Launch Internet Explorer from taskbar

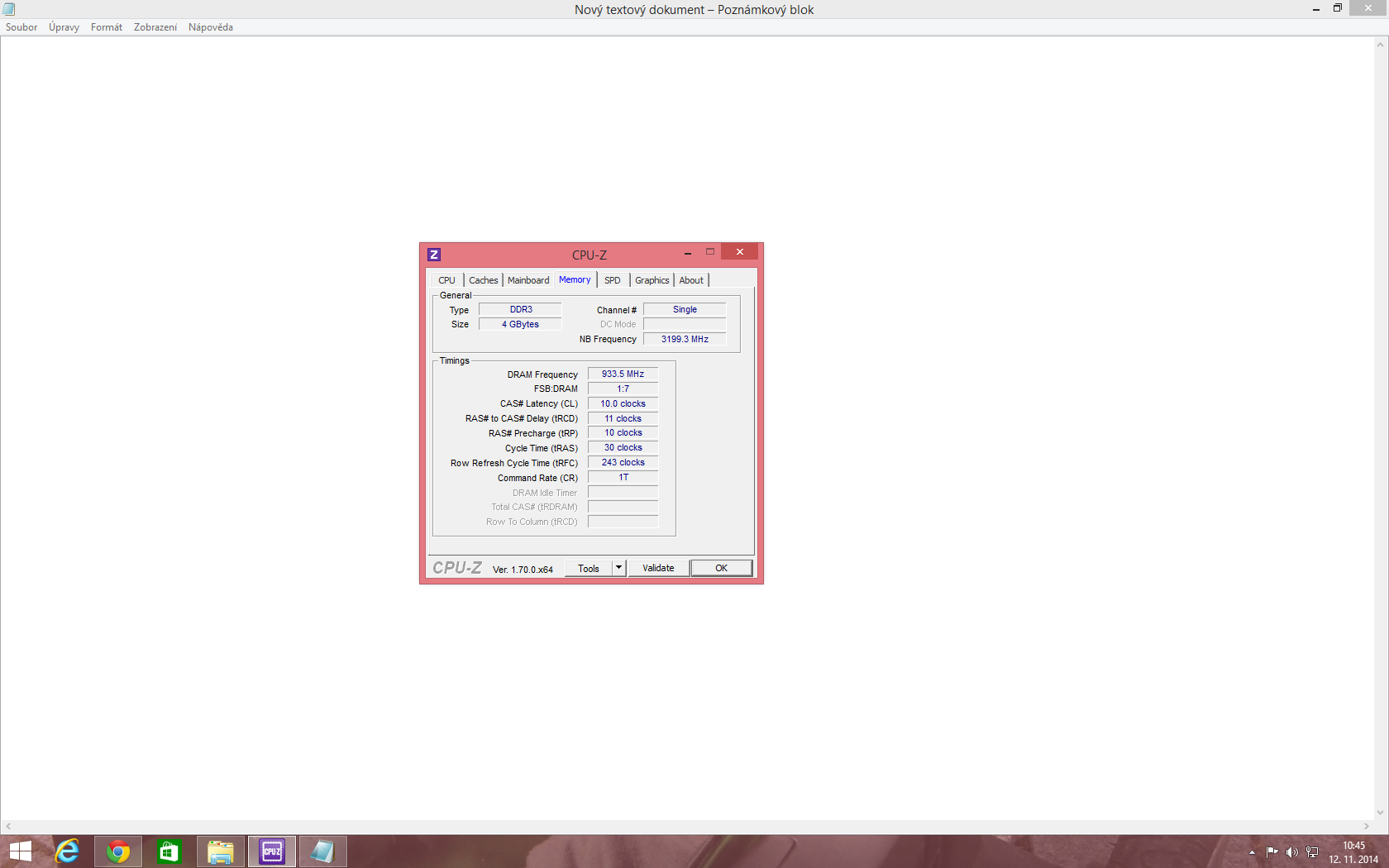[x=67, y=851]
